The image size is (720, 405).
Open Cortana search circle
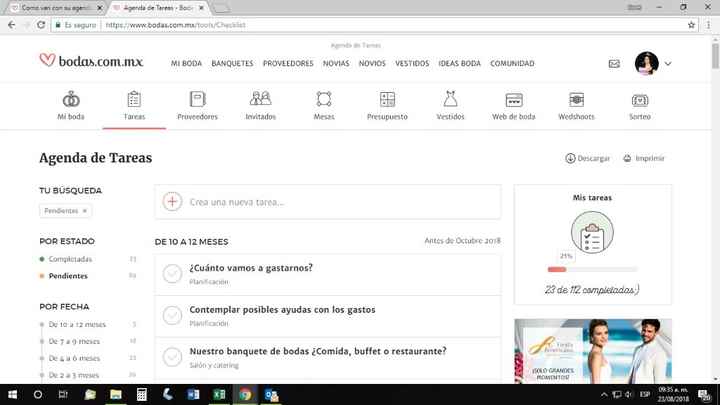(x=38, y=394)
